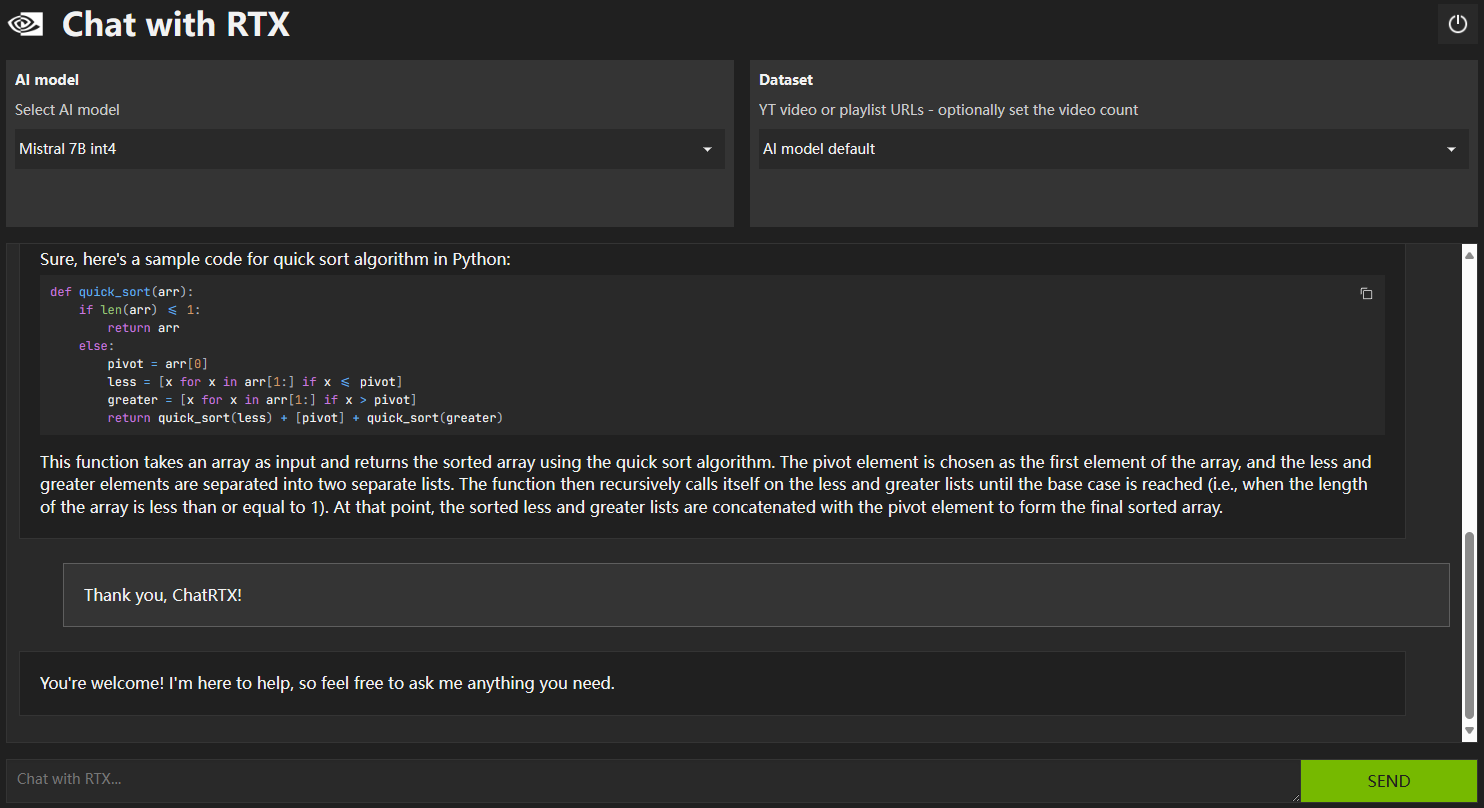Click the chat scrollbar down arrow
Screen dimensions: 1484x808
pyautogui.click(x=1469, y=731)
